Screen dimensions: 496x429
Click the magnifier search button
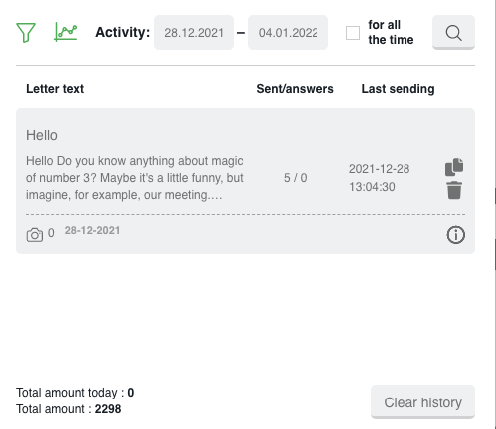[453, 32]
